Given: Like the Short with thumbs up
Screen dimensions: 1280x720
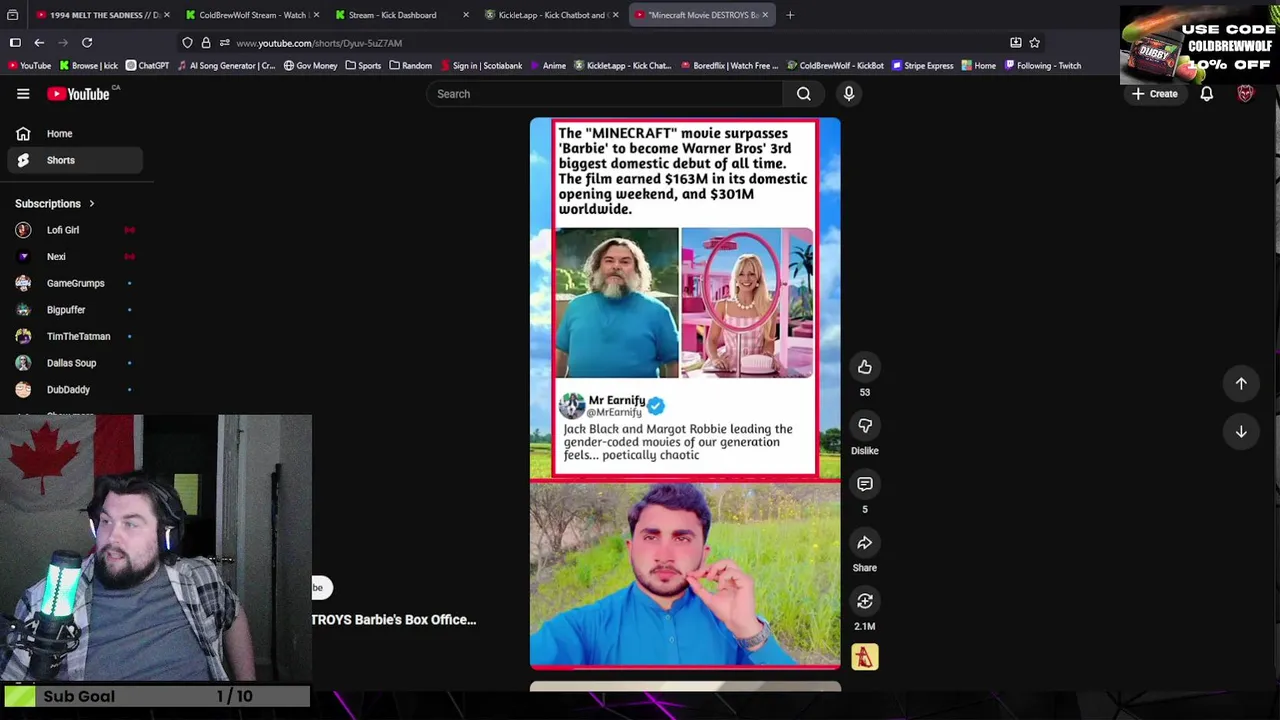Looking at the screenshot, I should pos(865,368).
